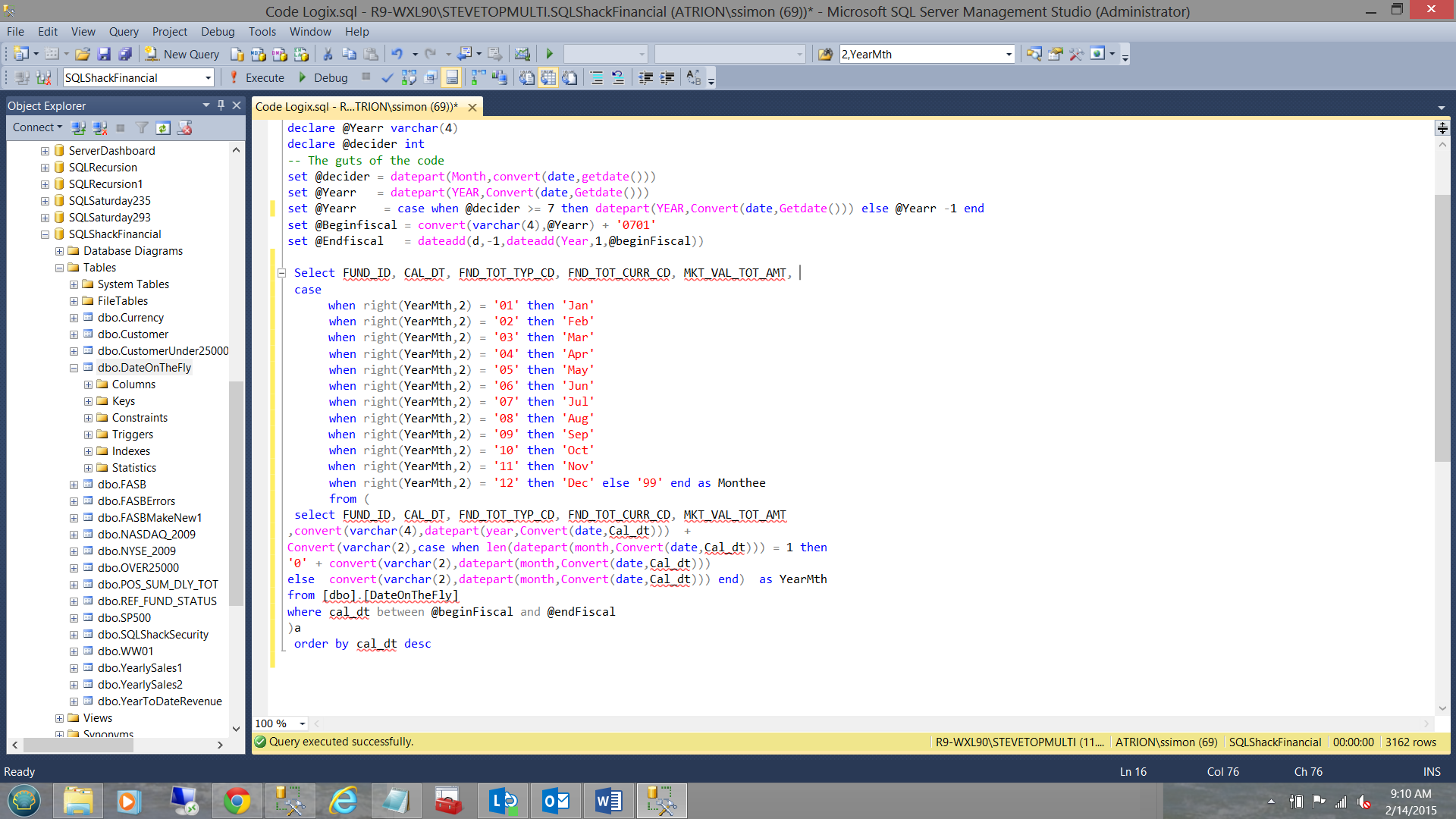Toggle Pin on Object Explorer panel
Image resolution: width=1456 pixels, height=819 pixels.
(221, 105)
